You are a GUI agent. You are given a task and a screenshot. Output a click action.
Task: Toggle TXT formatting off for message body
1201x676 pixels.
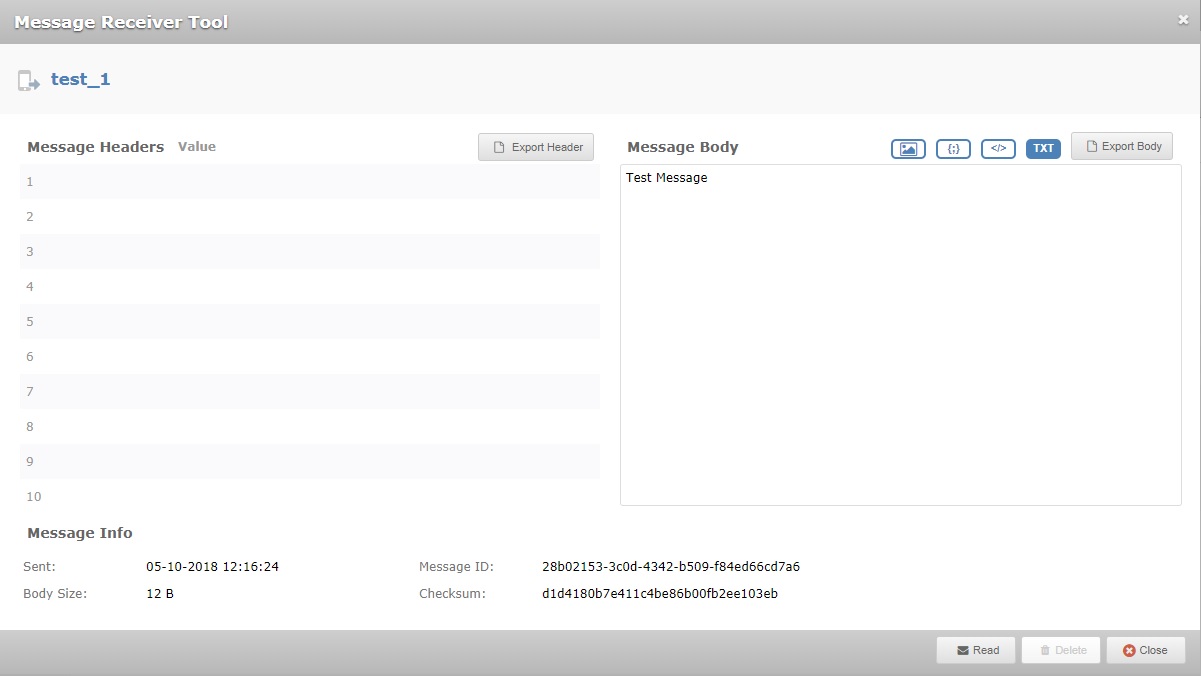(1043, 148)
